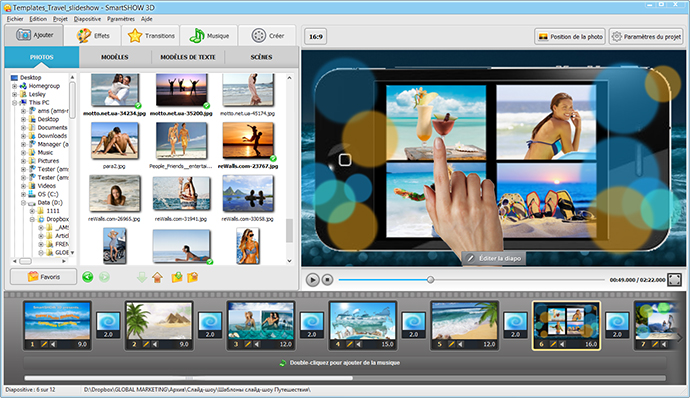This screenshot has width=690, height=398.
Task: Click the 16:9 aspect ratio button
Action: point(316,37)
